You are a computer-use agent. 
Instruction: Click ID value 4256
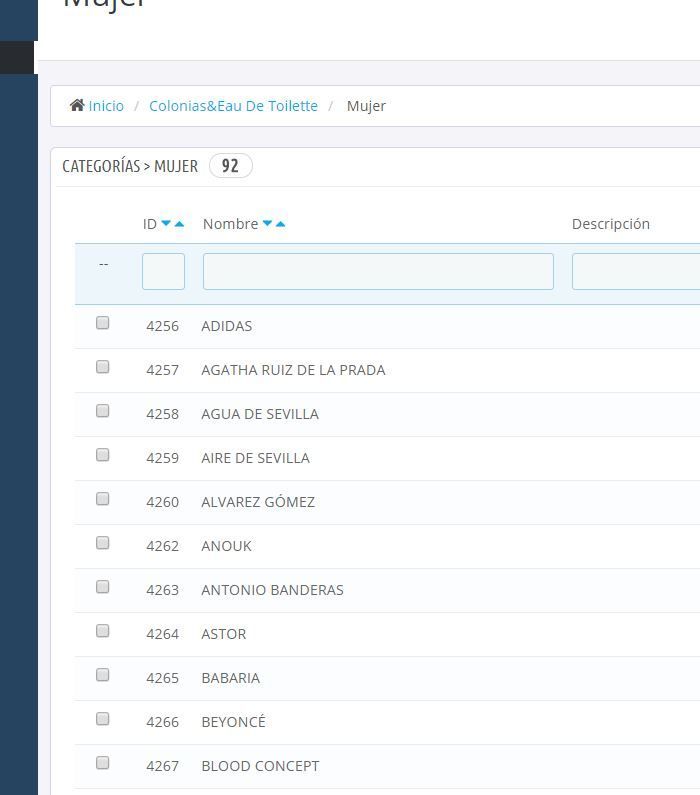(162, 326)
